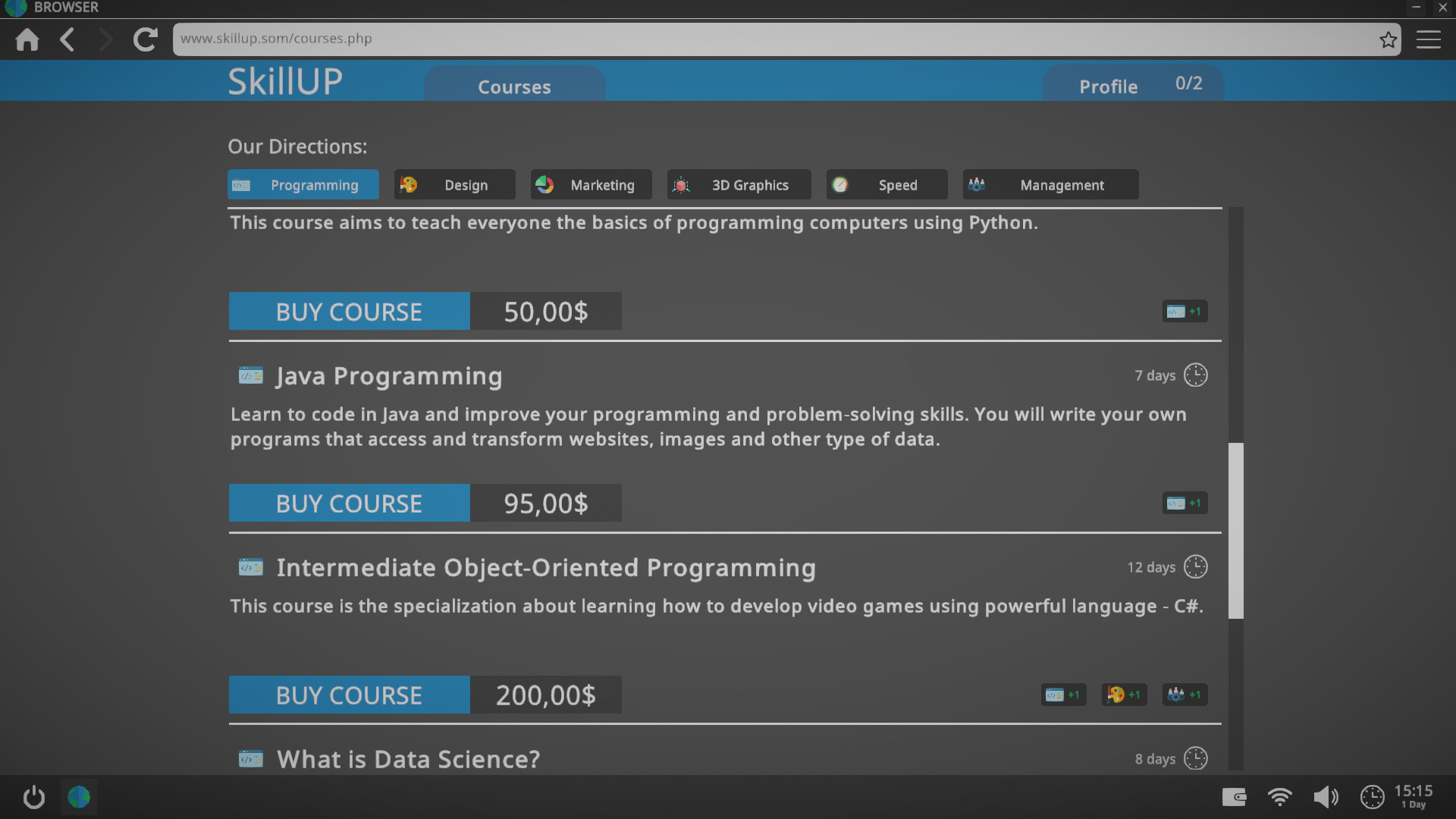Buy the Intermediate Object-Oriented Programming course
Screen dimensions: 1456x819
tap(348, 694)
